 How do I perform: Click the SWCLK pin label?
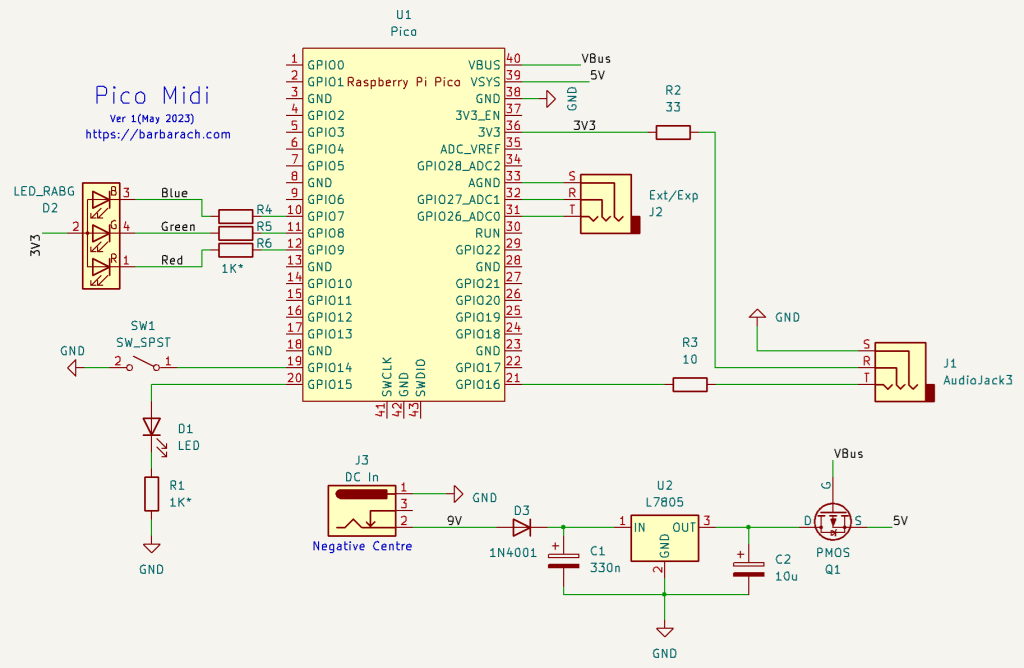(x=387, y=377)
